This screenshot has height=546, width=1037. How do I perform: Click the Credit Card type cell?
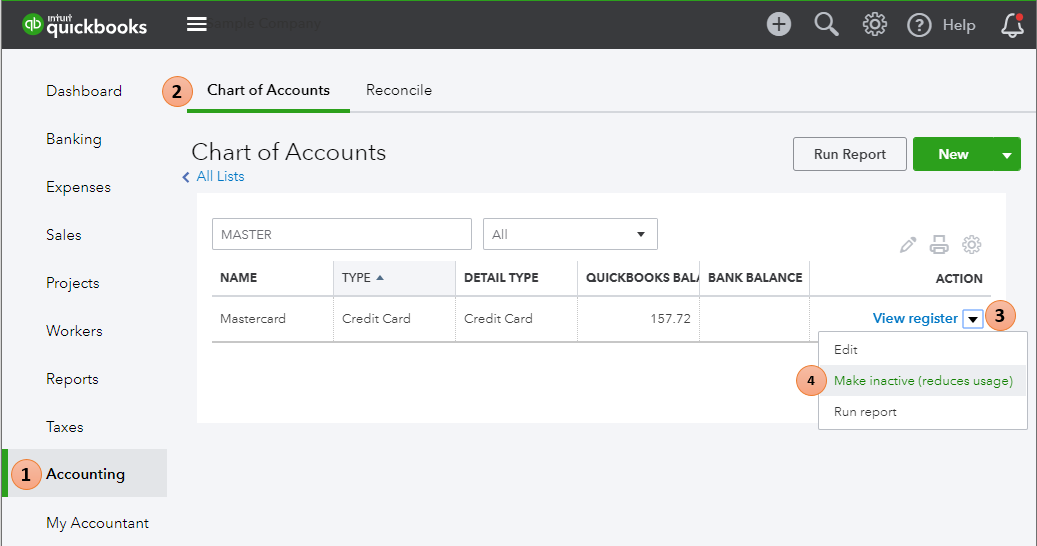pos(376,319)
